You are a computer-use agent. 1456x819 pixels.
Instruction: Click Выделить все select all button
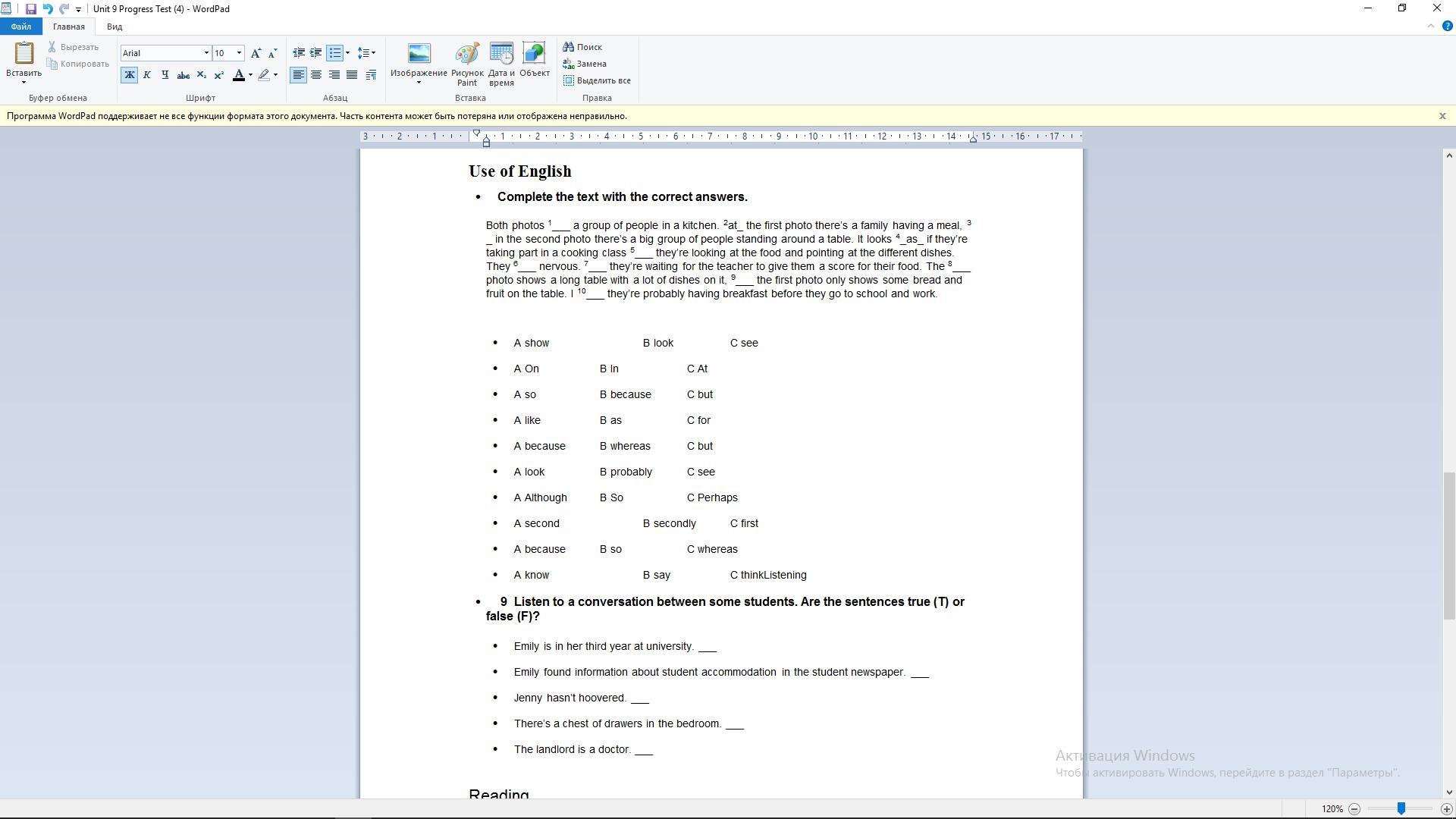(x=597, y=80)
